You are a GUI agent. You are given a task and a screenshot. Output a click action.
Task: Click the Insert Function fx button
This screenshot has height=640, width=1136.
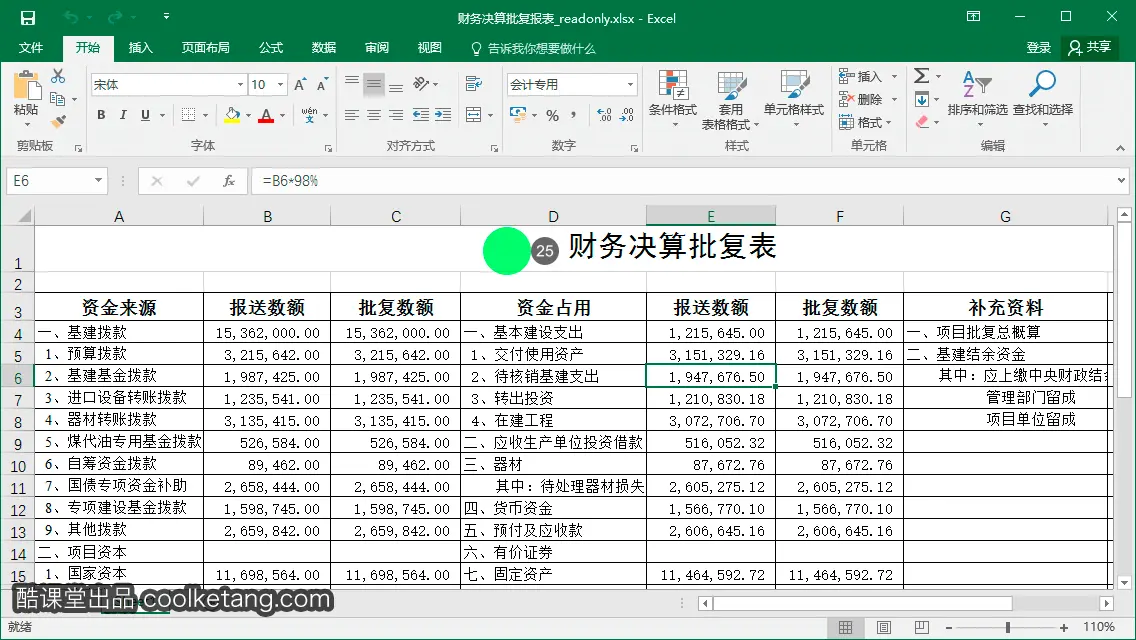pyautogui.click(x=228, y=181)
